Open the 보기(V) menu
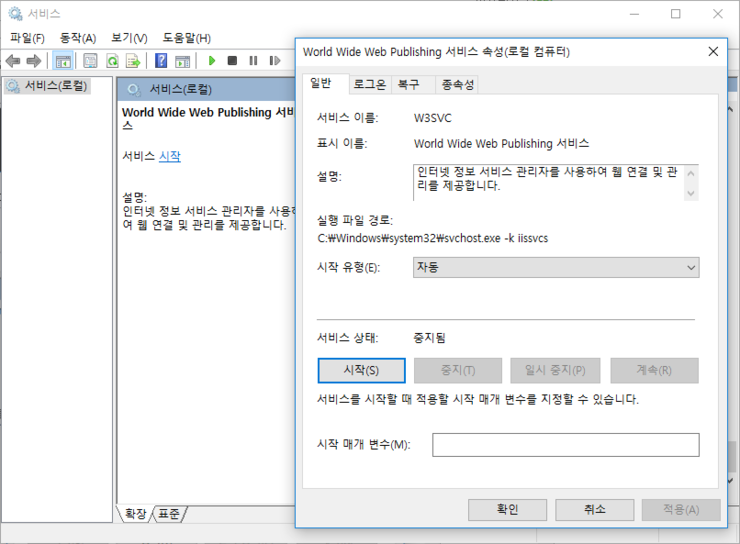Screen dimensions: 740x544 coord(129,38)
